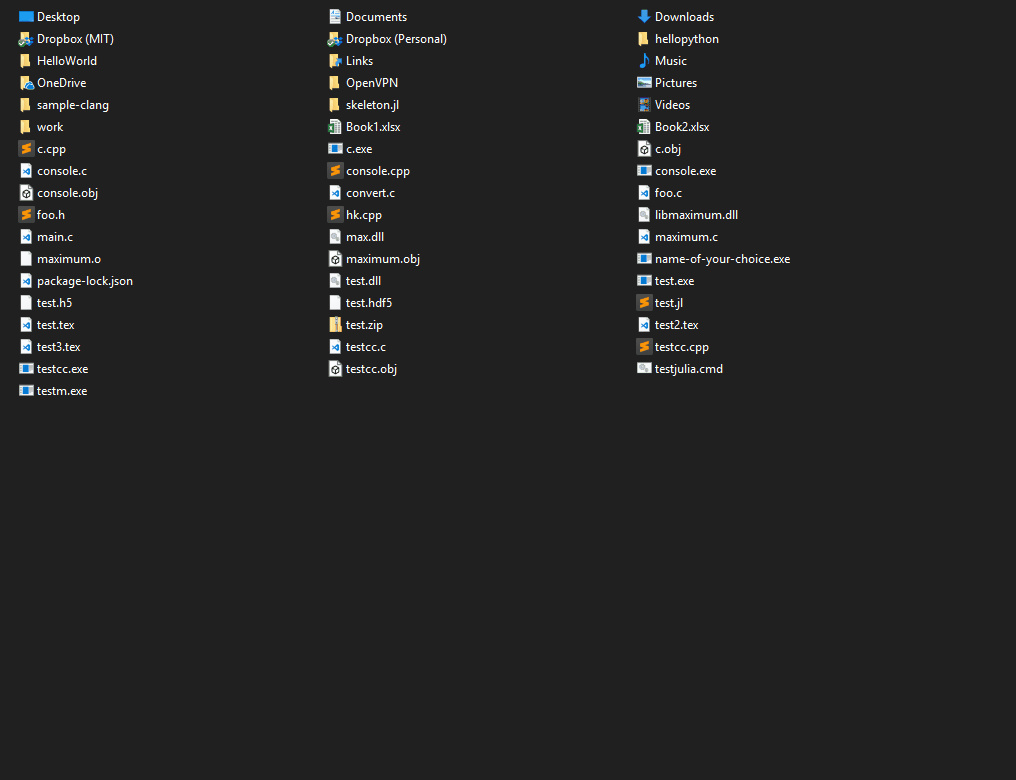Click the Sublime icon of test.jl
Viewport: 1016px width, 780px height.
pos(644,303)
